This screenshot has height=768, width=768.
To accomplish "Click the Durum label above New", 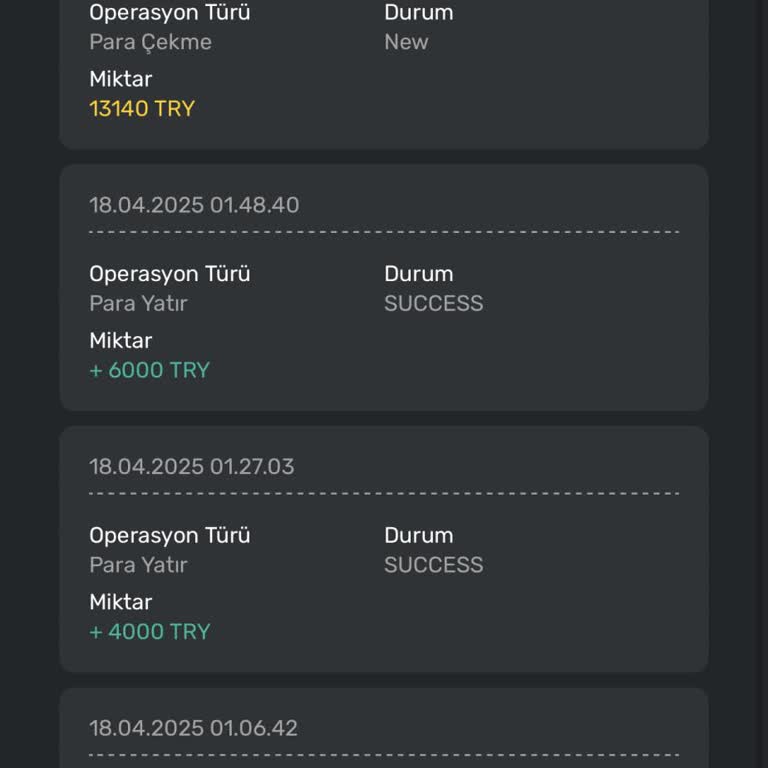I will click(x=418, y=13).
